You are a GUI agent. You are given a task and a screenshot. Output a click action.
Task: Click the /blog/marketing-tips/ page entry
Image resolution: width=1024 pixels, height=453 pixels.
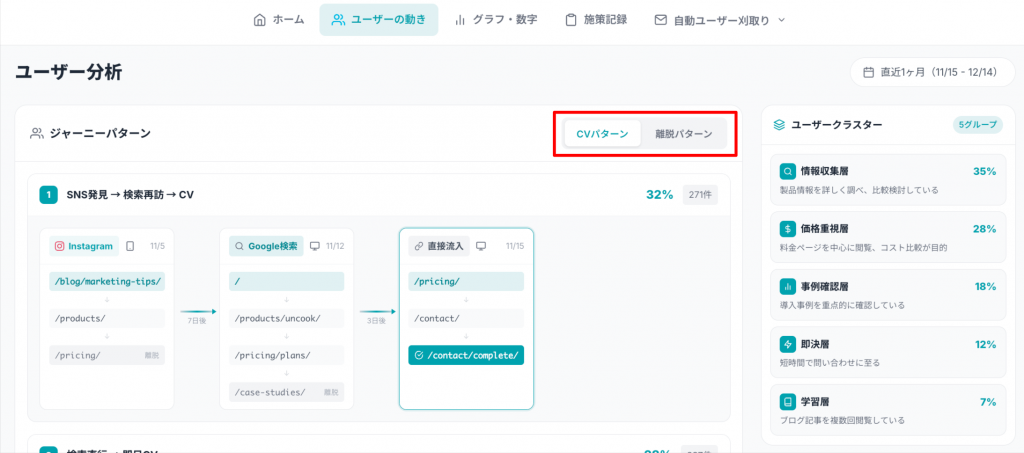click(x=106, y=282)
